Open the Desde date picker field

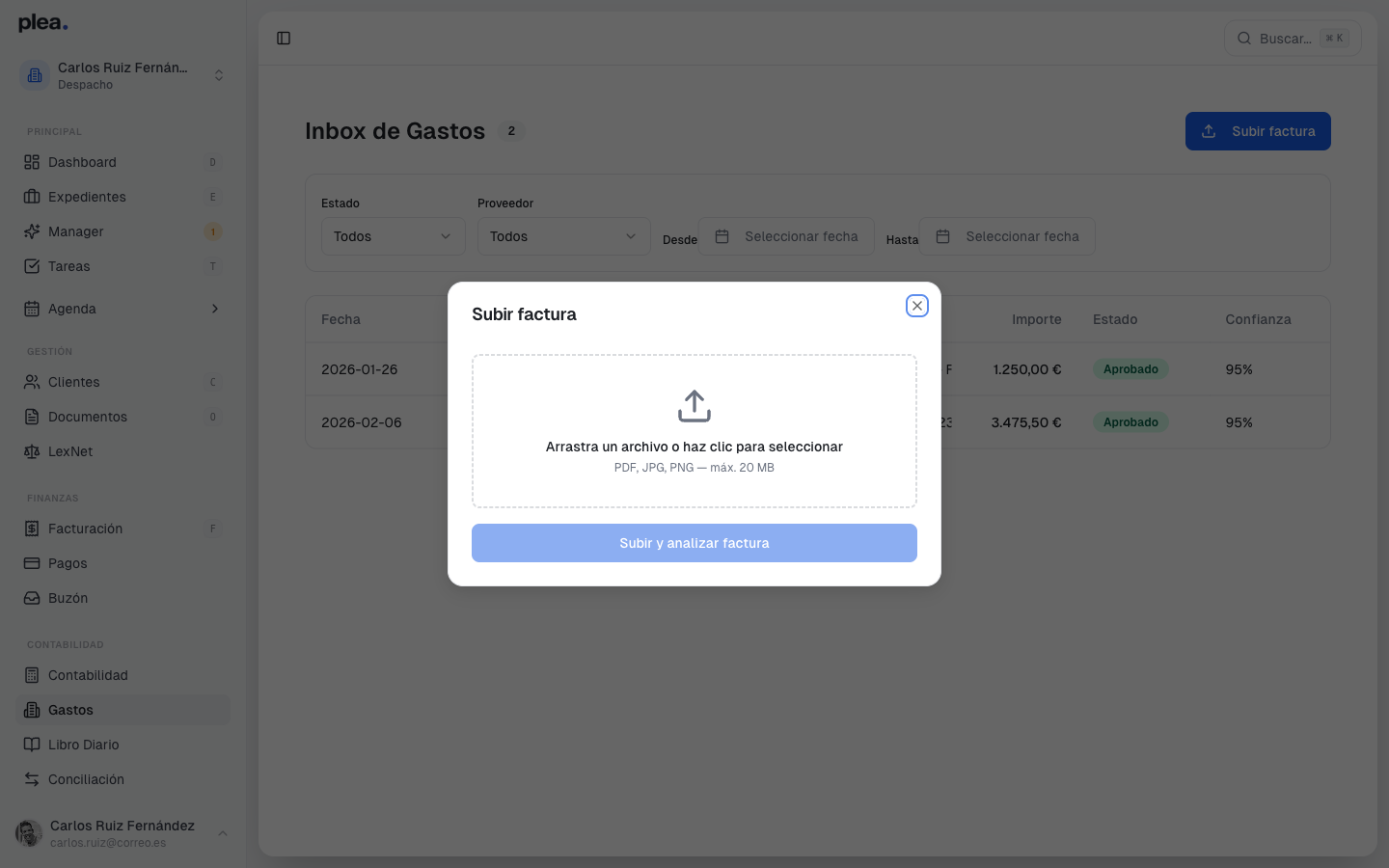coord(786,236)
